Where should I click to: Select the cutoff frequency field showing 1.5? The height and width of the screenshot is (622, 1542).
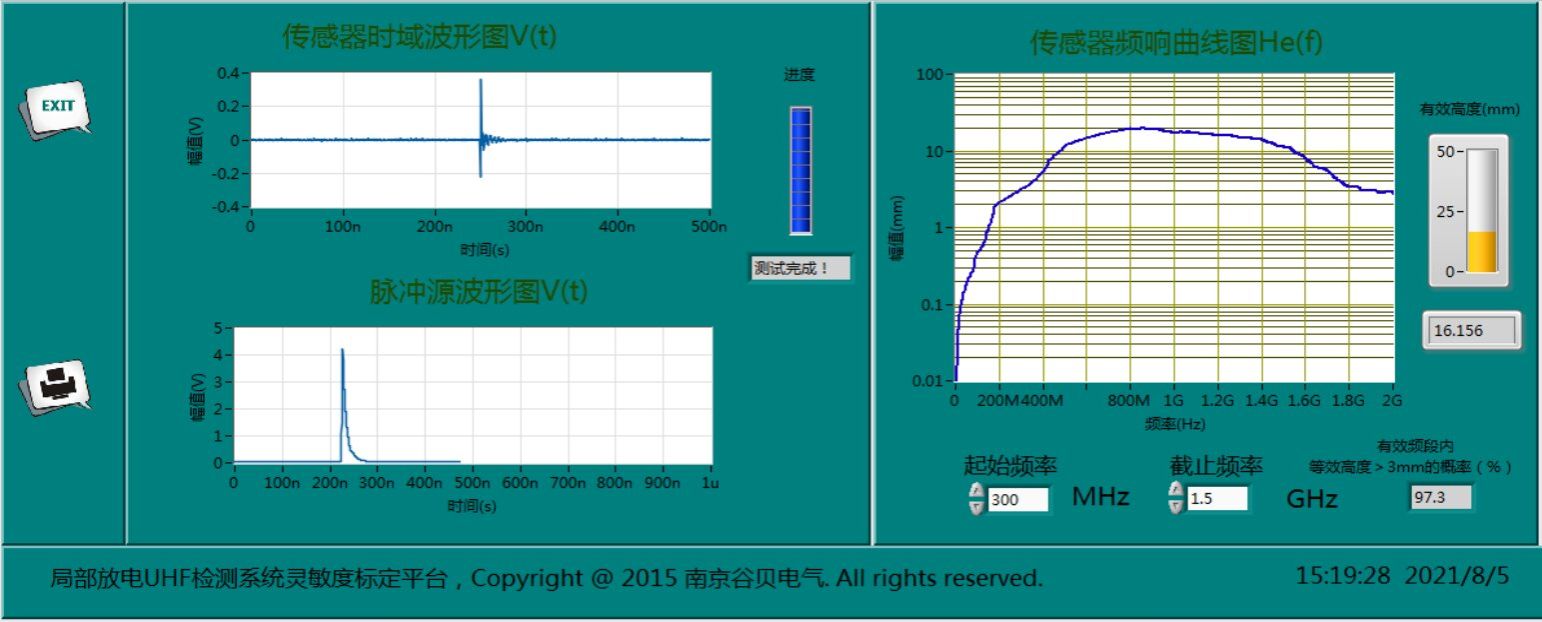(x=1217, y=499)
